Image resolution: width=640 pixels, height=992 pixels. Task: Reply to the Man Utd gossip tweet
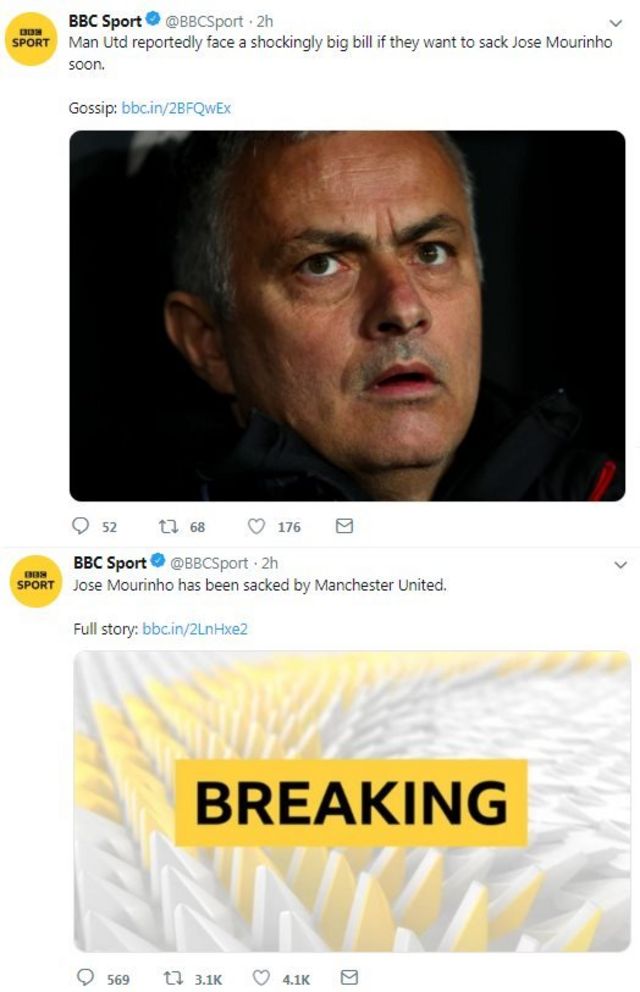point(82,526)
